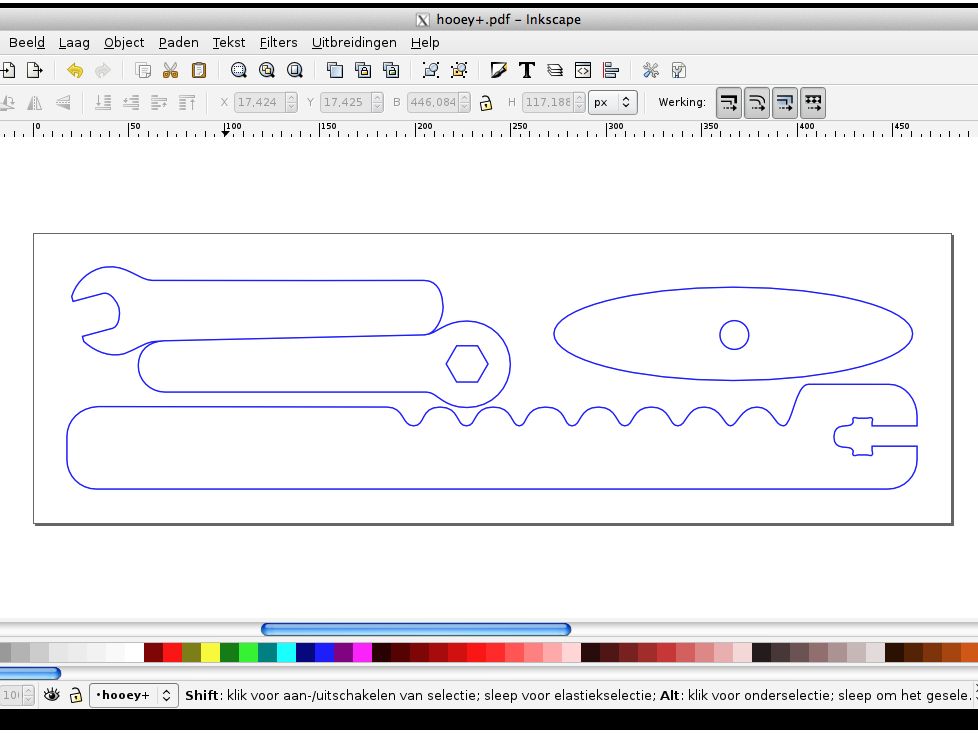The image size is (978, 733).
Task: Zoom to fit selection icon
Action: click(x=238, y=70)
